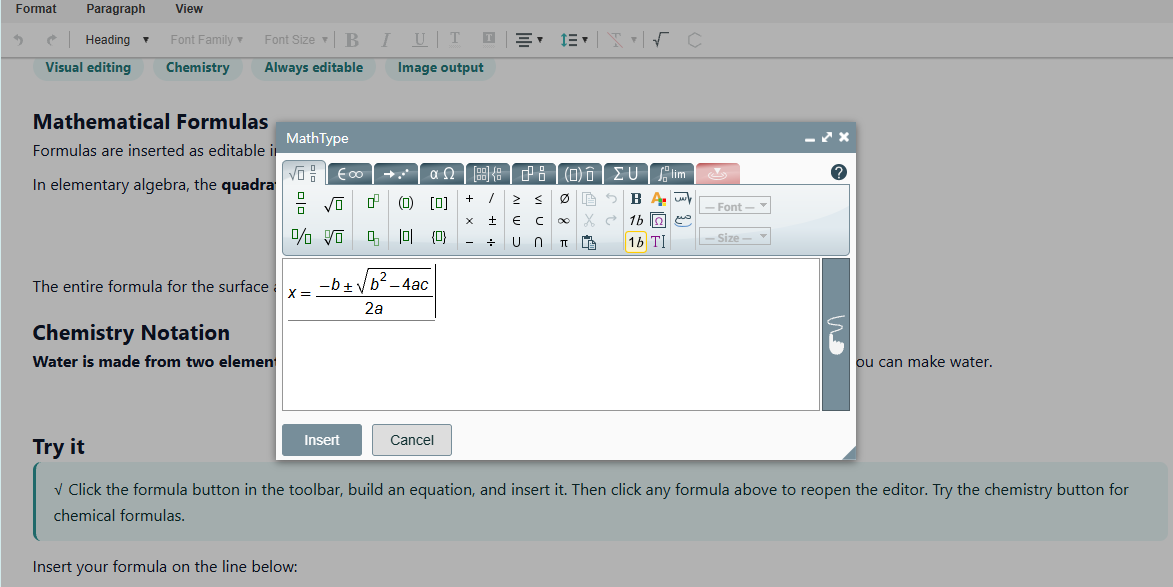Switch to the sum and union operators tab

(625, 173)
